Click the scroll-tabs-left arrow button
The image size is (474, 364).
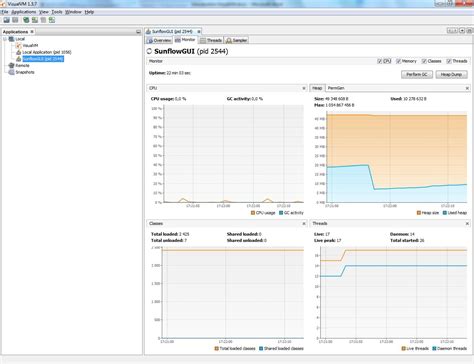(450, 31)
